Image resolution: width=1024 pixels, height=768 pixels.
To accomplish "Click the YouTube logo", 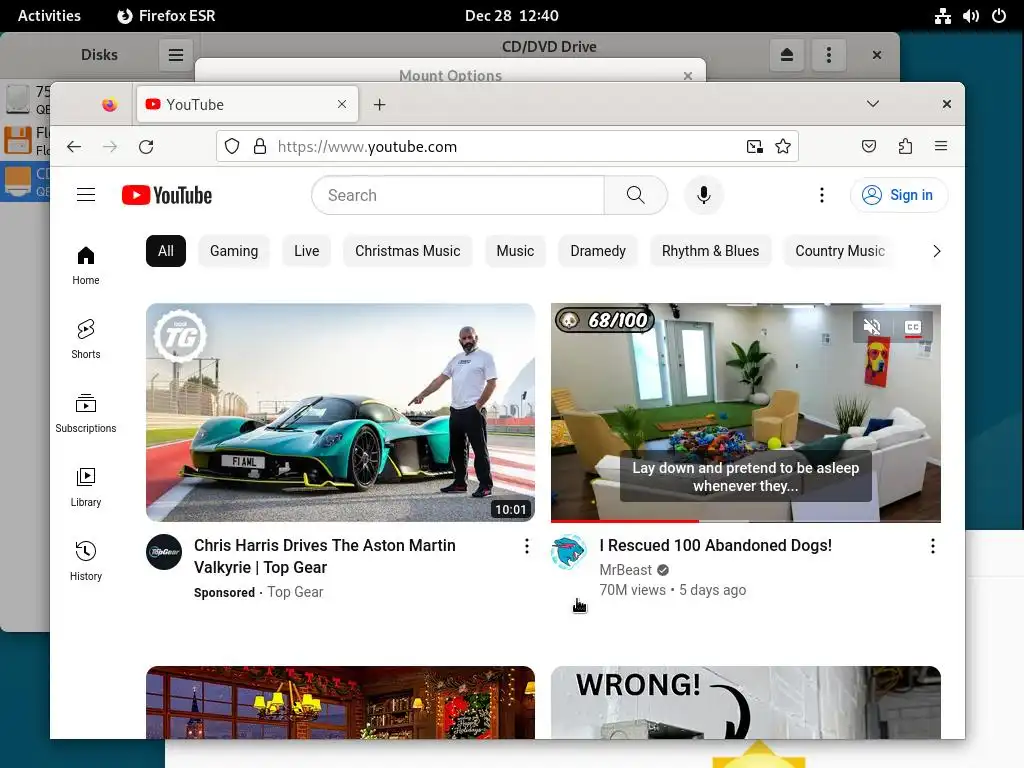I will tap(167, 195).
